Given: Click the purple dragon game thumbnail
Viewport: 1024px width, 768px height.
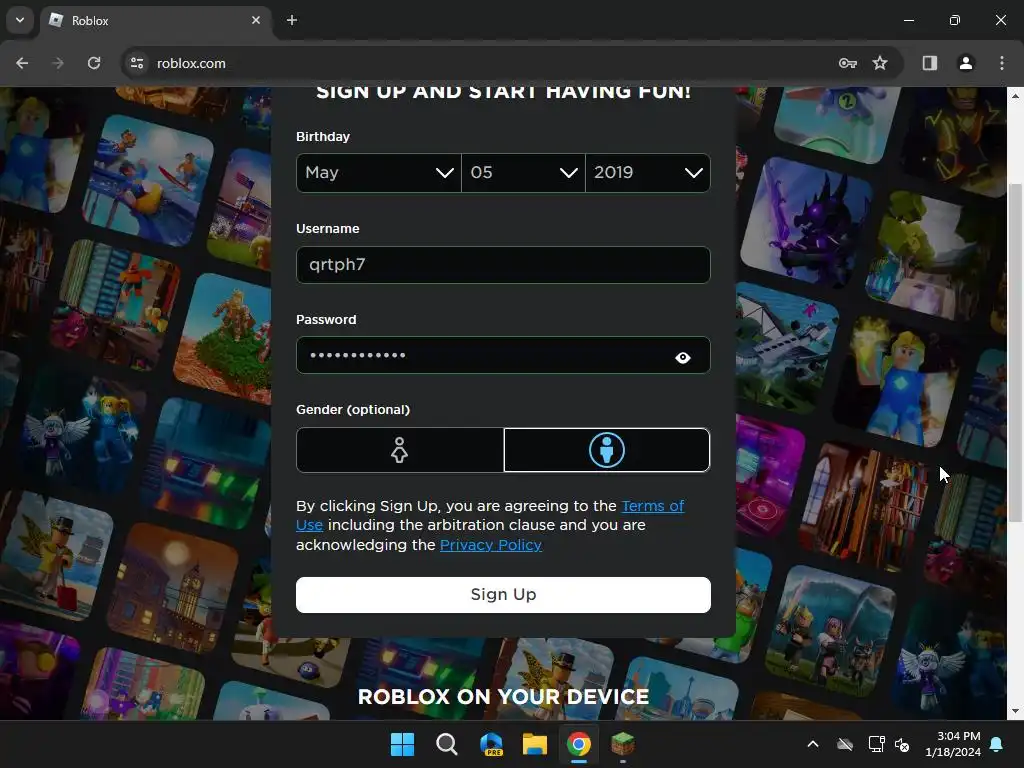Looking at the screenshot, I should [807, 222].
